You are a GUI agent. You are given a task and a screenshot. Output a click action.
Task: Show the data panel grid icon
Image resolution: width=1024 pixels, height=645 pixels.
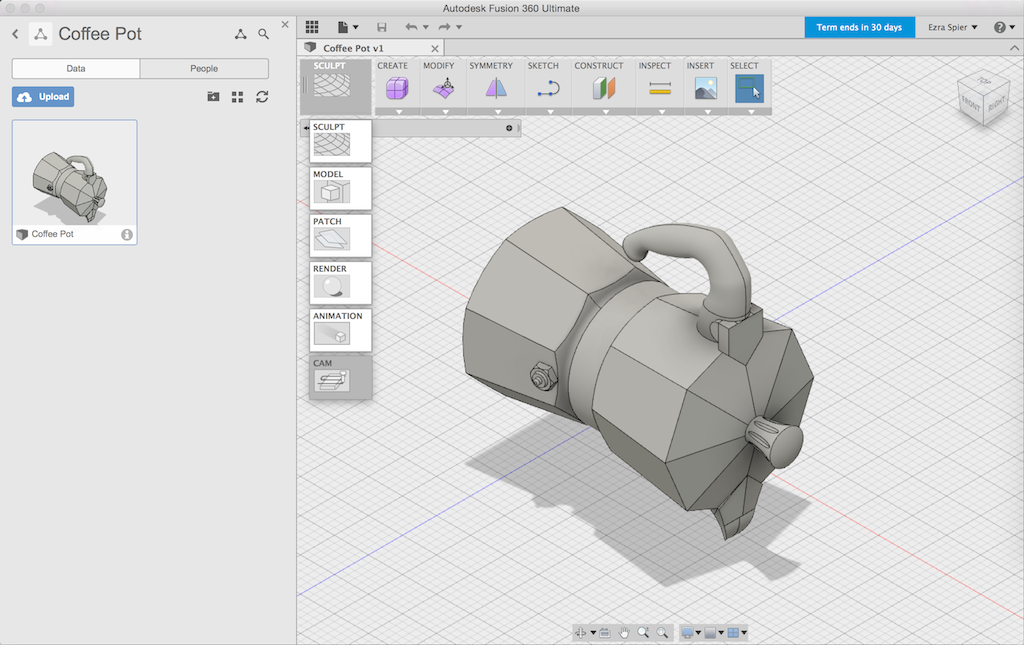coord(238,97)
